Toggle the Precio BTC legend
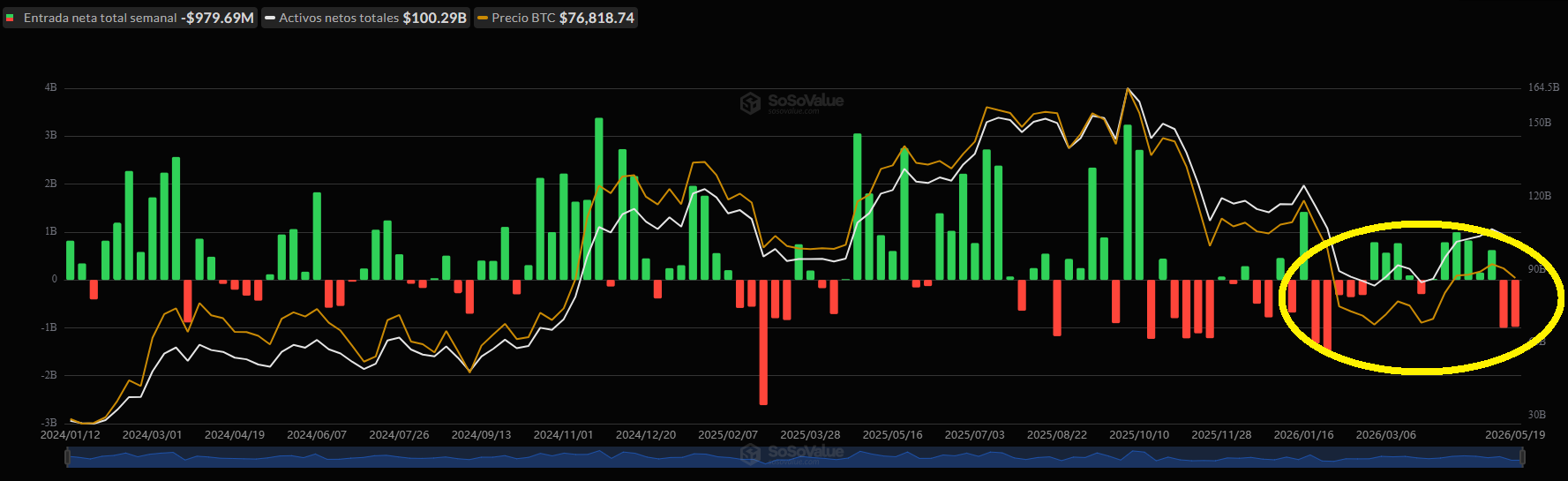The width and height of the screenshot is (1568, 481). 556,18
